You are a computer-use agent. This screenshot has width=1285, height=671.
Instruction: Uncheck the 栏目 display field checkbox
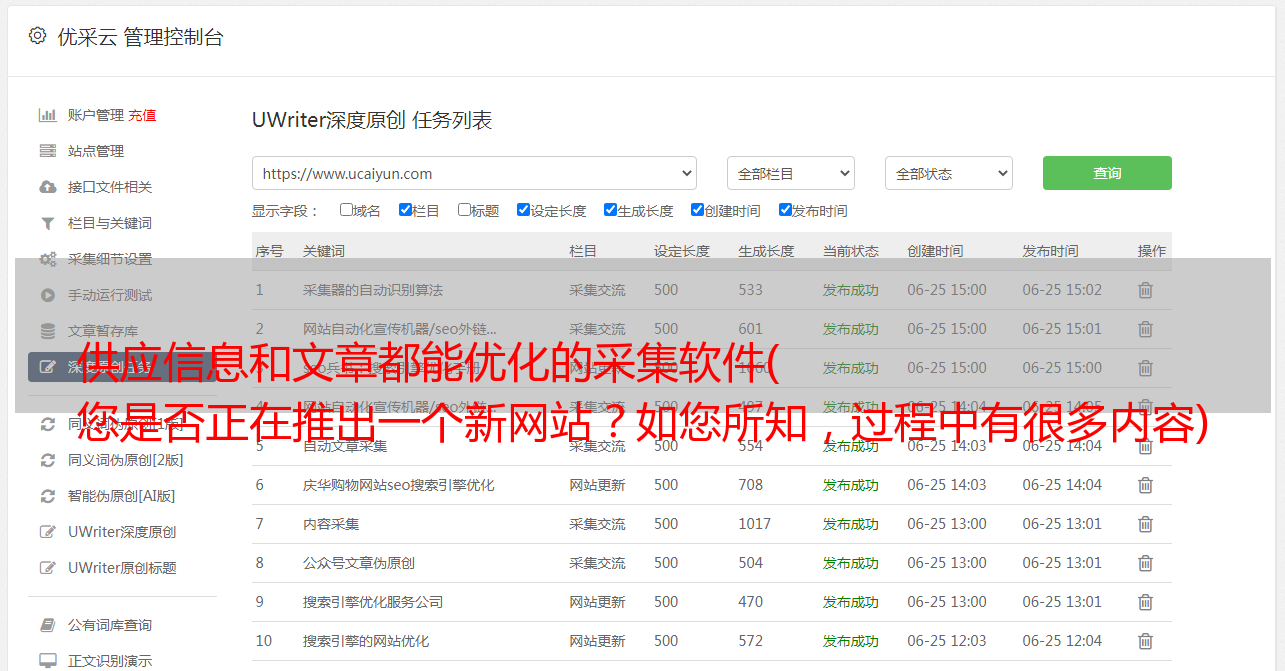click(405, 210)
